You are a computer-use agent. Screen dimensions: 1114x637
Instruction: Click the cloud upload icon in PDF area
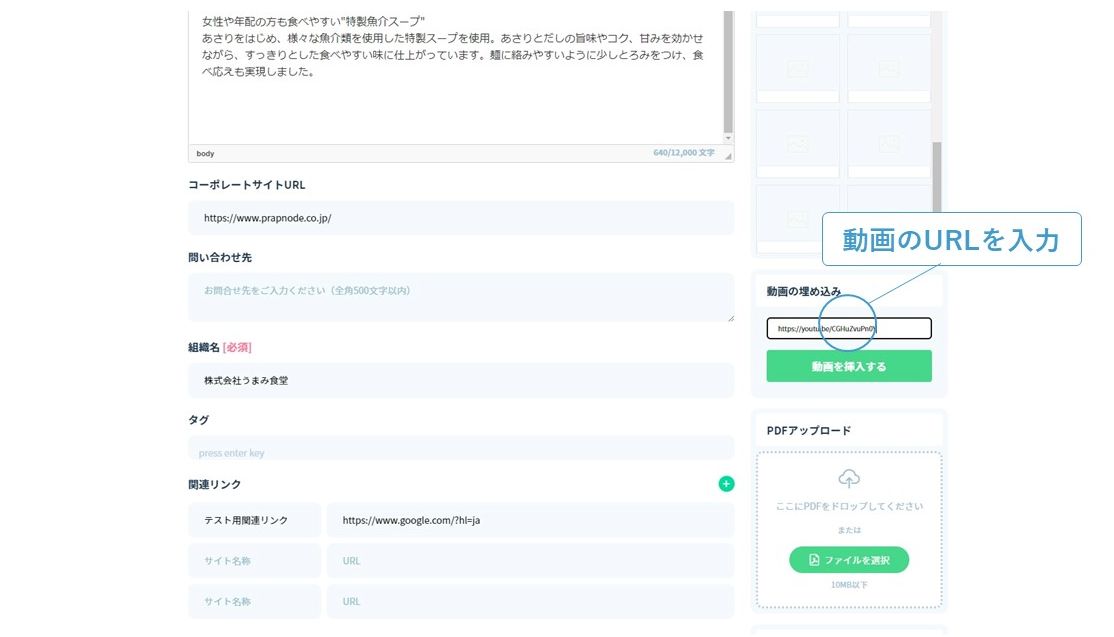click(x=848, y=479)
